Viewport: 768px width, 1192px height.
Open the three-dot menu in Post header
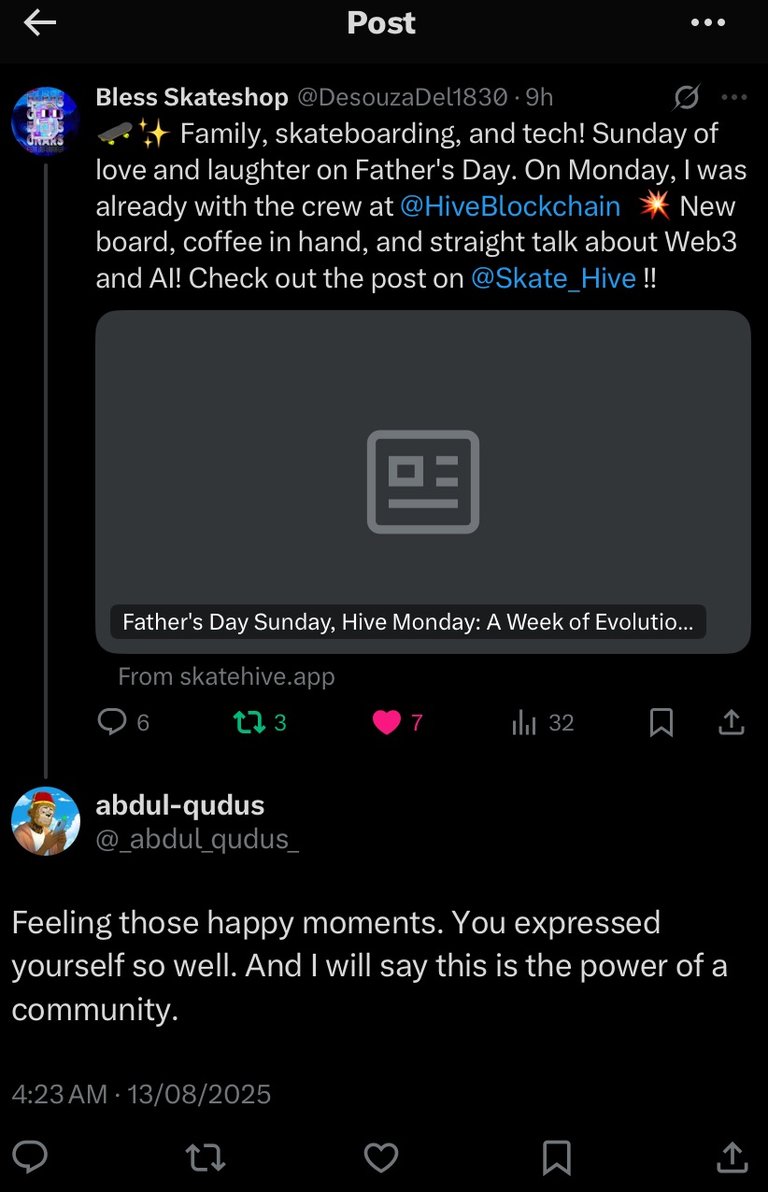(708, 24)
